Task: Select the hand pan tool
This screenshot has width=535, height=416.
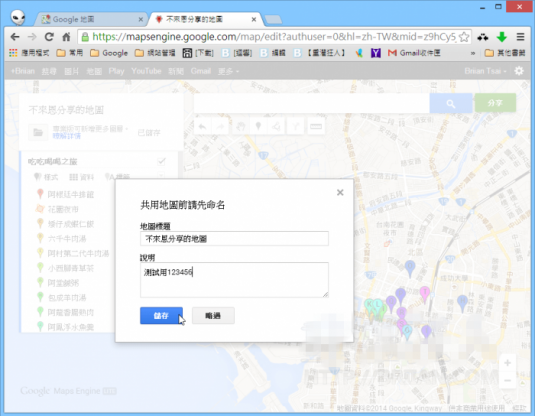Action: (241, 127)
